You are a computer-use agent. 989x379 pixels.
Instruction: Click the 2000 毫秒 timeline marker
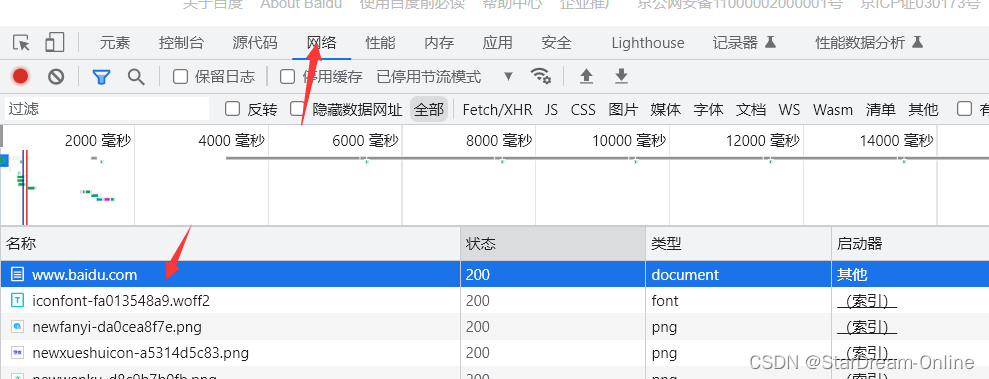tap(98, 141)
